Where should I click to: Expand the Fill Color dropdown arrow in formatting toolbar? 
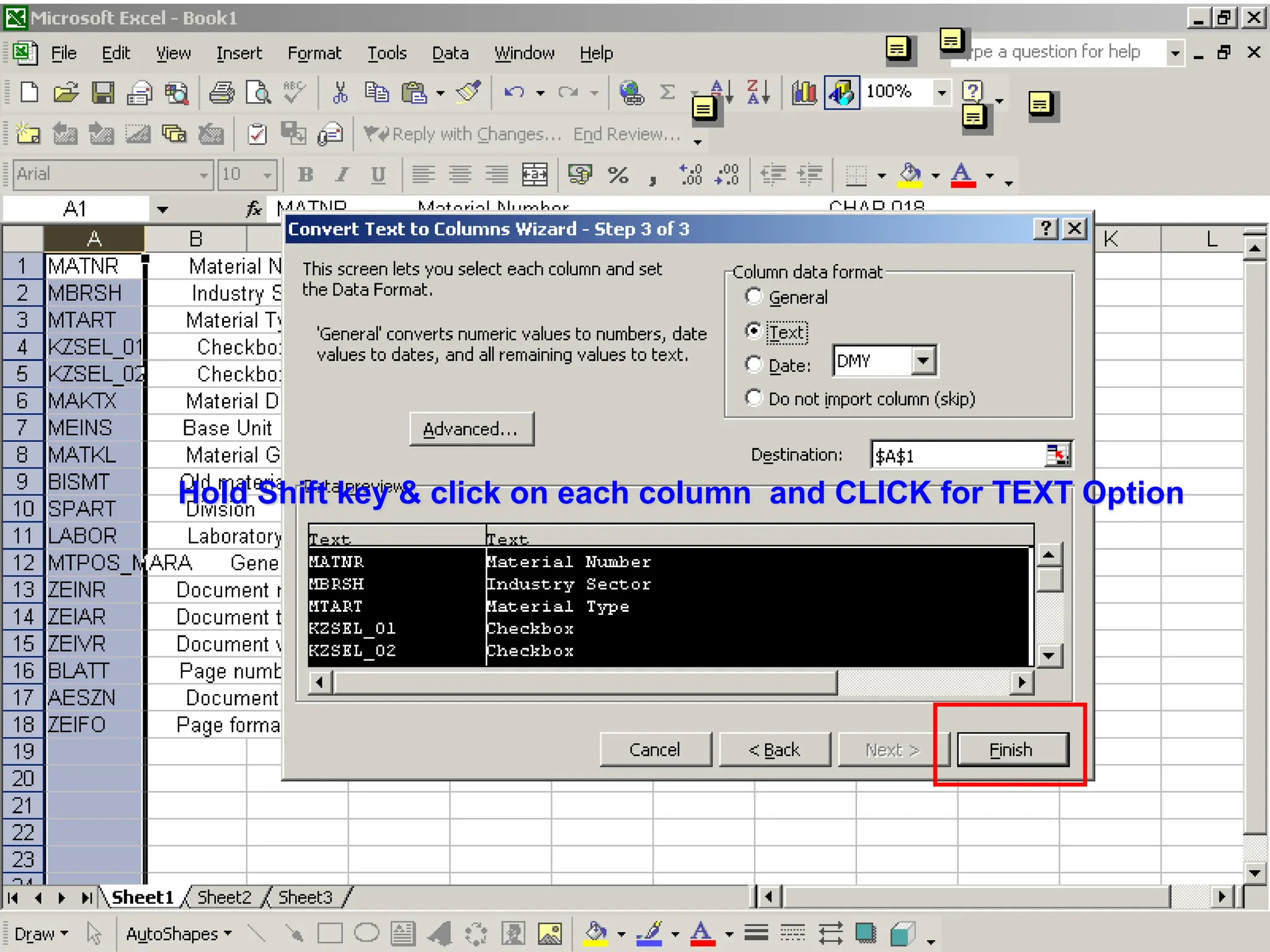click(935, 175)
